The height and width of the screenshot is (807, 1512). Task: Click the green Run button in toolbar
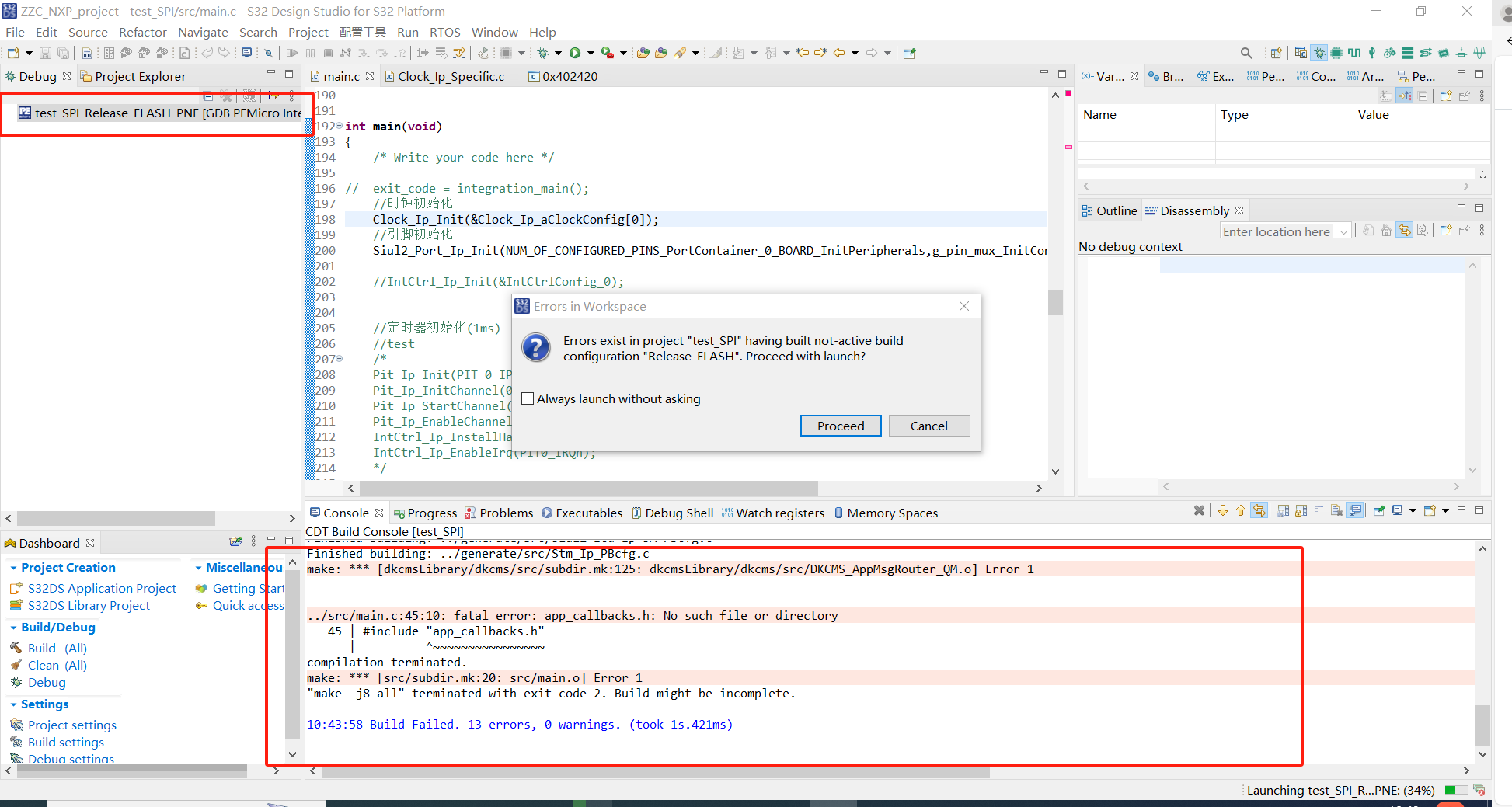pyautogui.click(x=575, y=53)
